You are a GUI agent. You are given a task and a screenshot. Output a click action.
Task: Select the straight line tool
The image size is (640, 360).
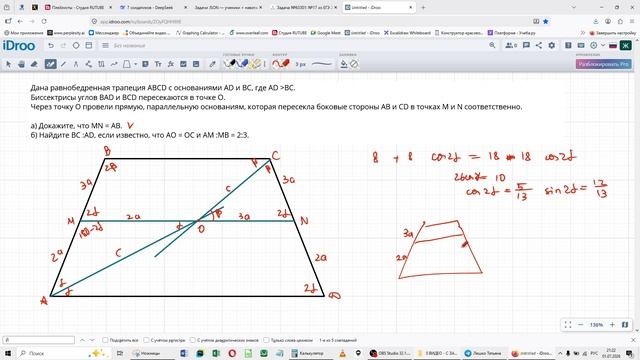click(63, 64)
